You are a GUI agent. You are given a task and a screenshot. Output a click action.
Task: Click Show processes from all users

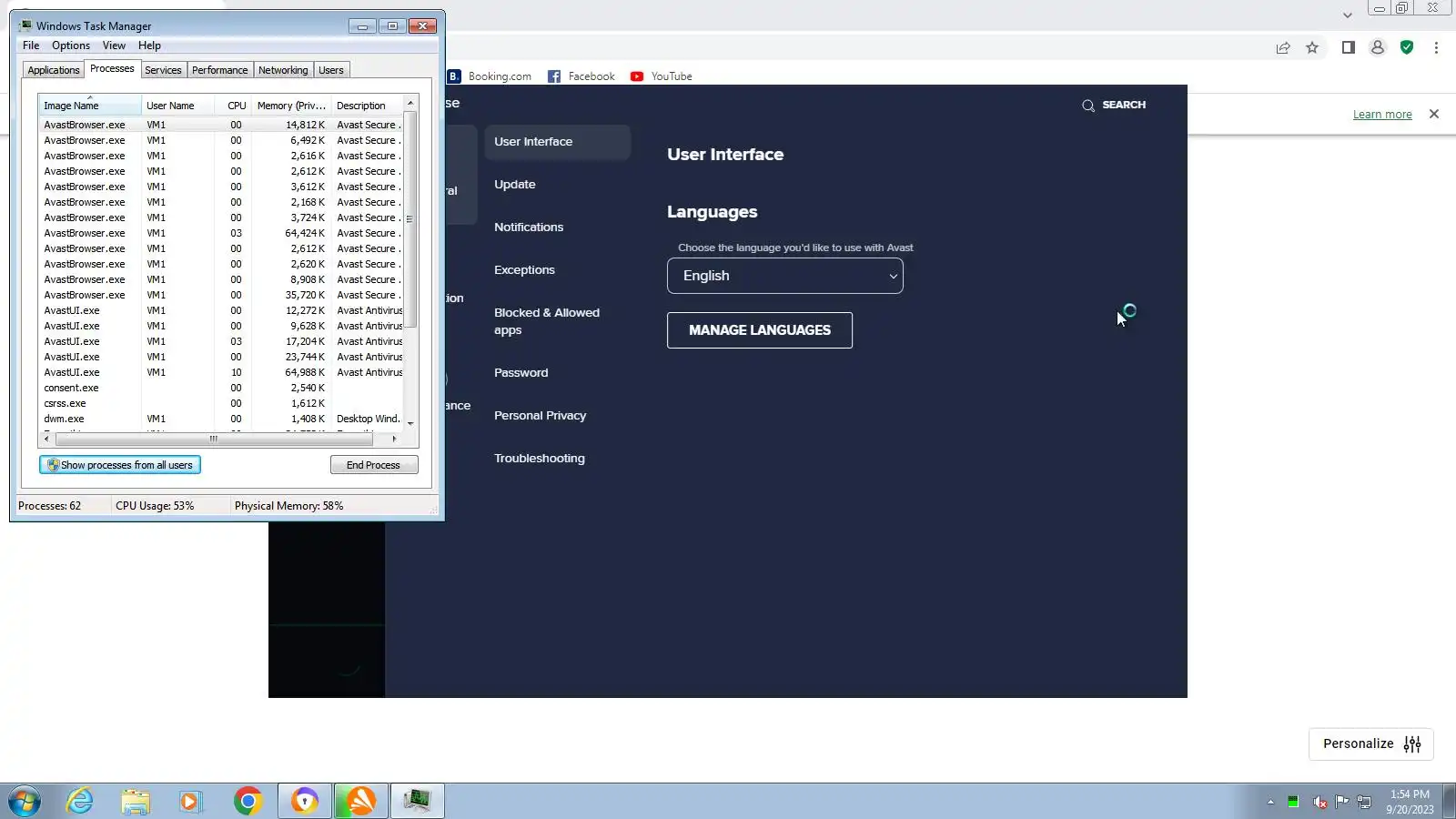[120, 465]
